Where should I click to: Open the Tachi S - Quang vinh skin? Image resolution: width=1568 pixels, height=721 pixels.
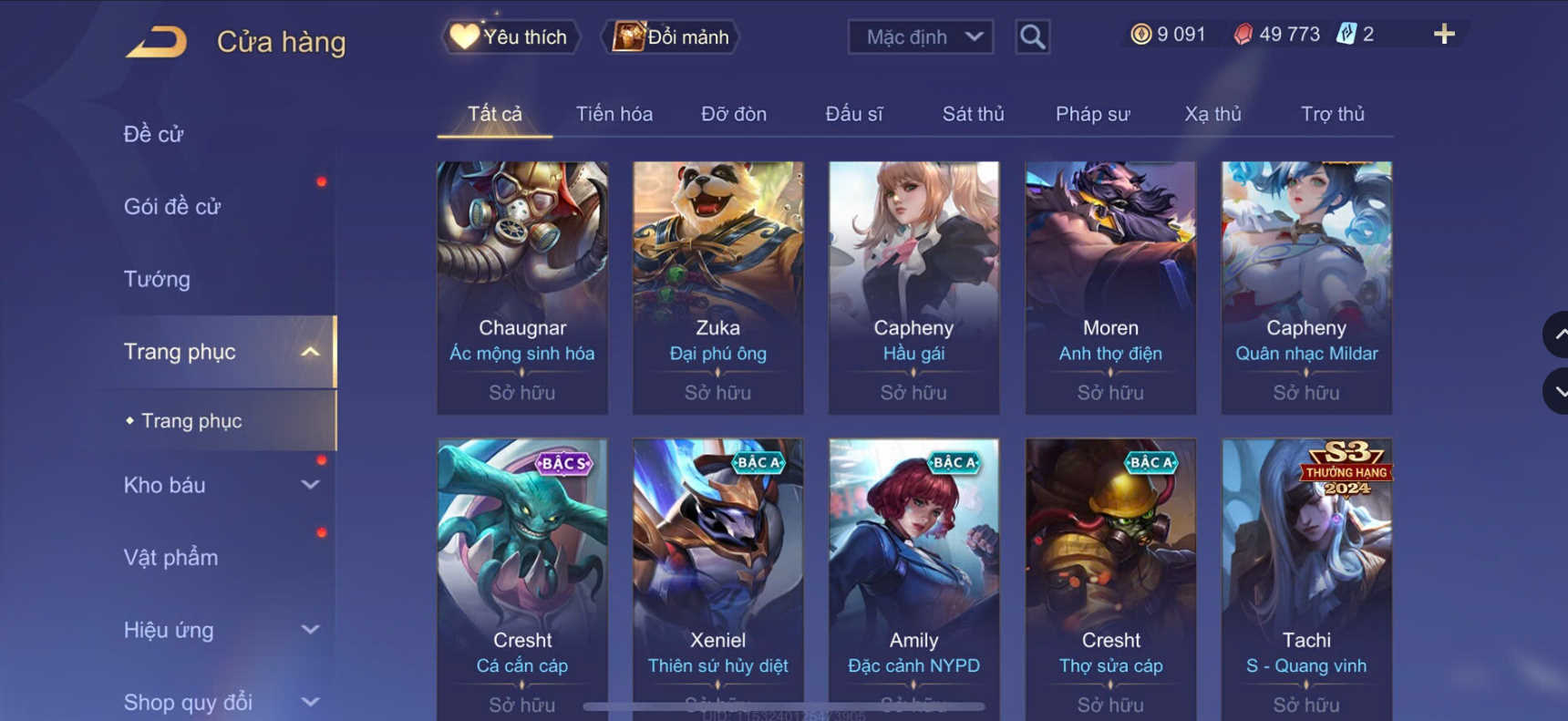click(x=1306, y=580)
